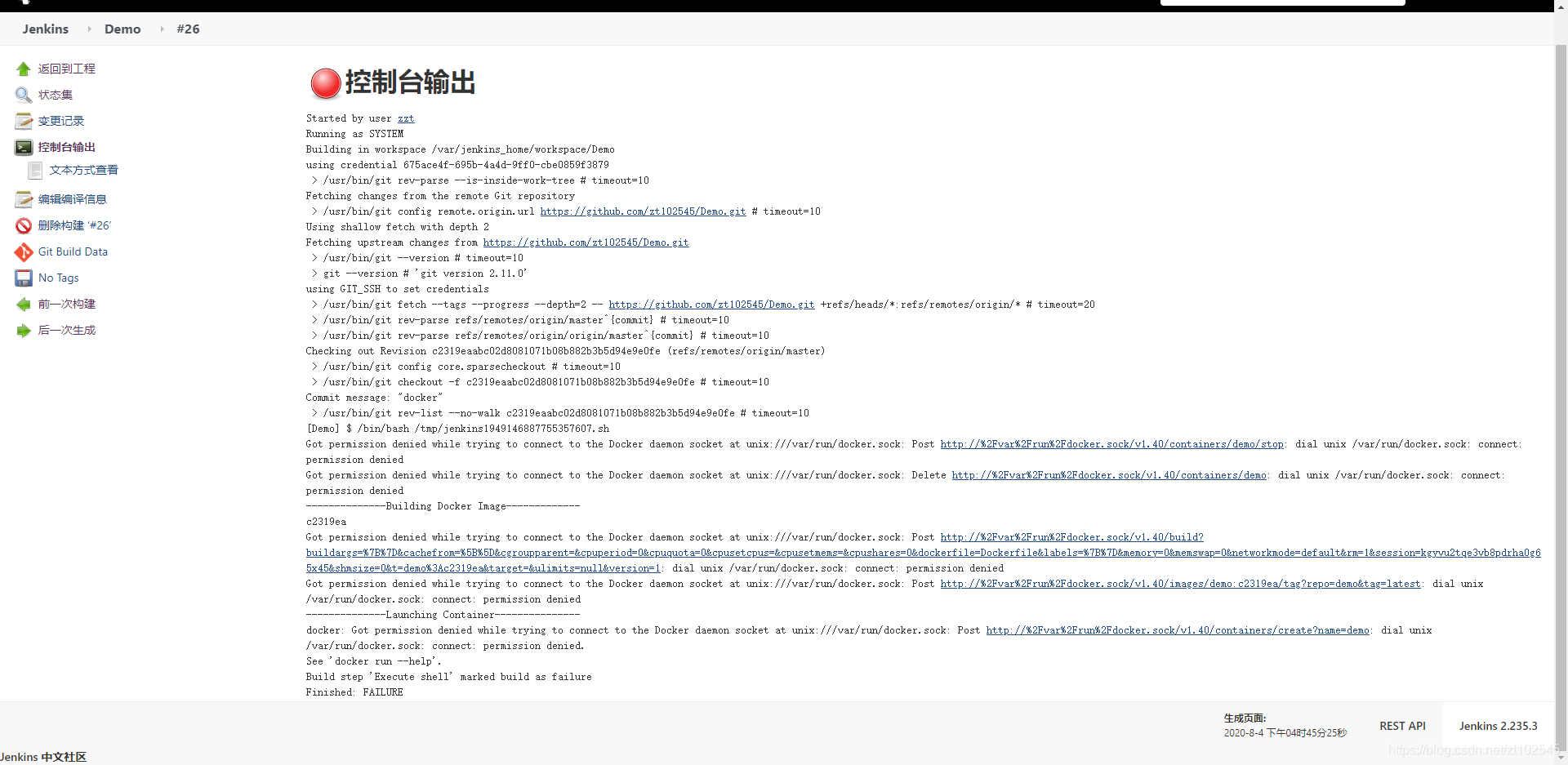The width and height of the screenshot is (1568, 765).
Task: Click the edit build information notepad icon
Action: [x=24, y=200]
